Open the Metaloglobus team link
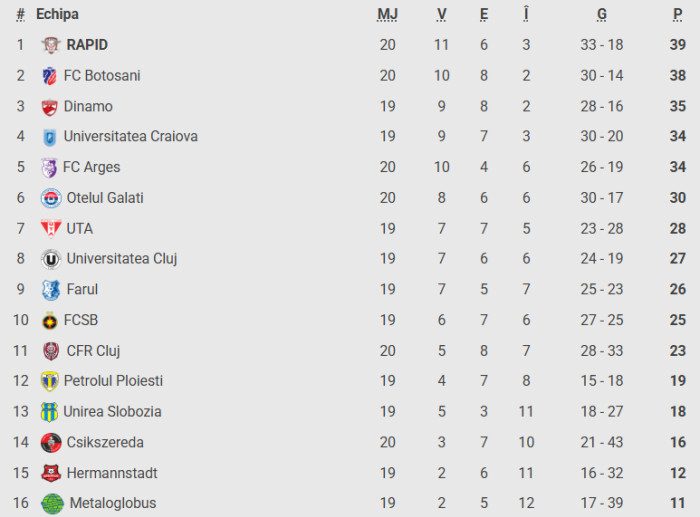Screen dimensions: 700x517 coord(112,503)
